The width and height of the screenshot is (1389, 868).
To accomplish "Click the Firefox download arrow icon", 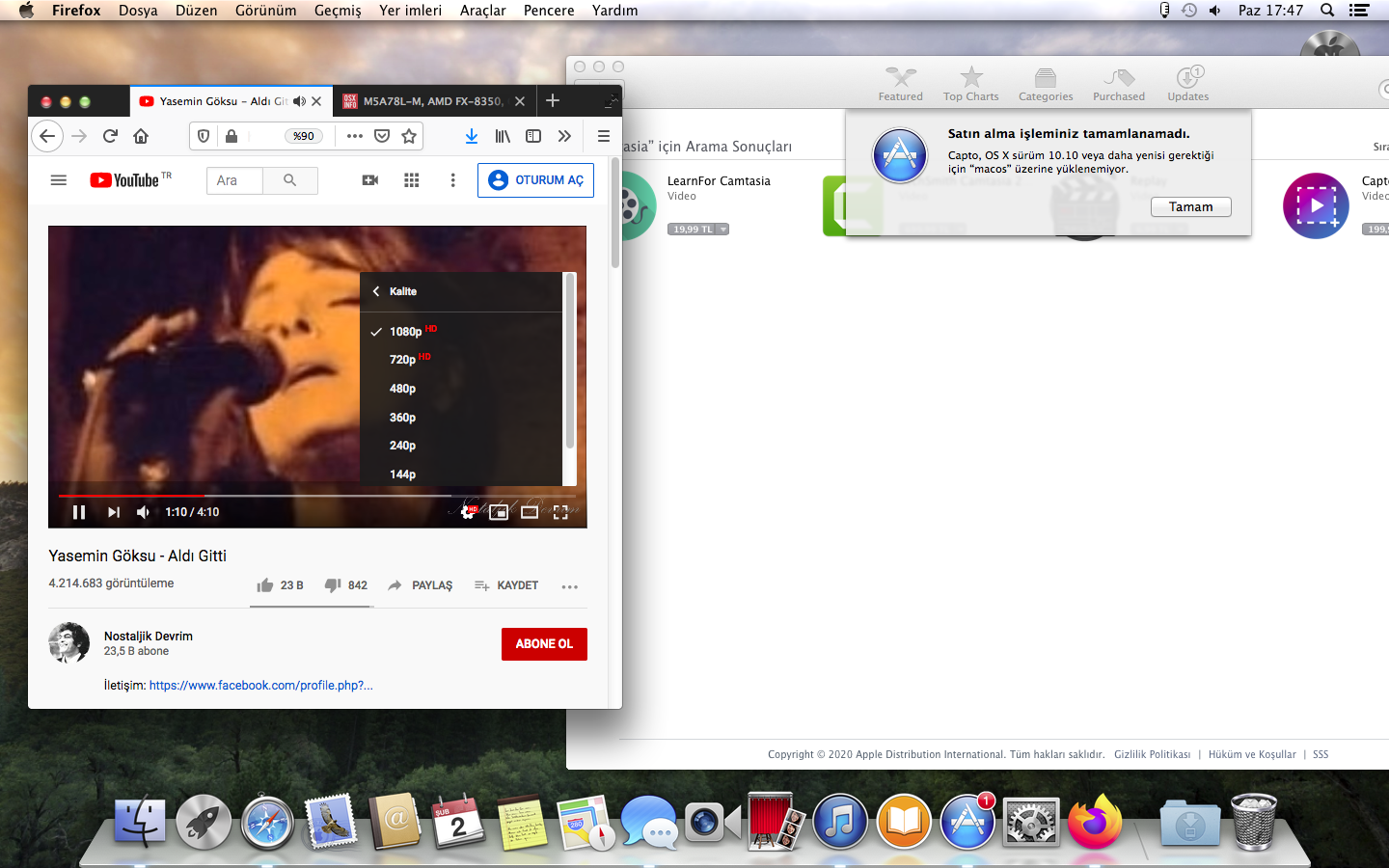I will (x=472, y=136).
